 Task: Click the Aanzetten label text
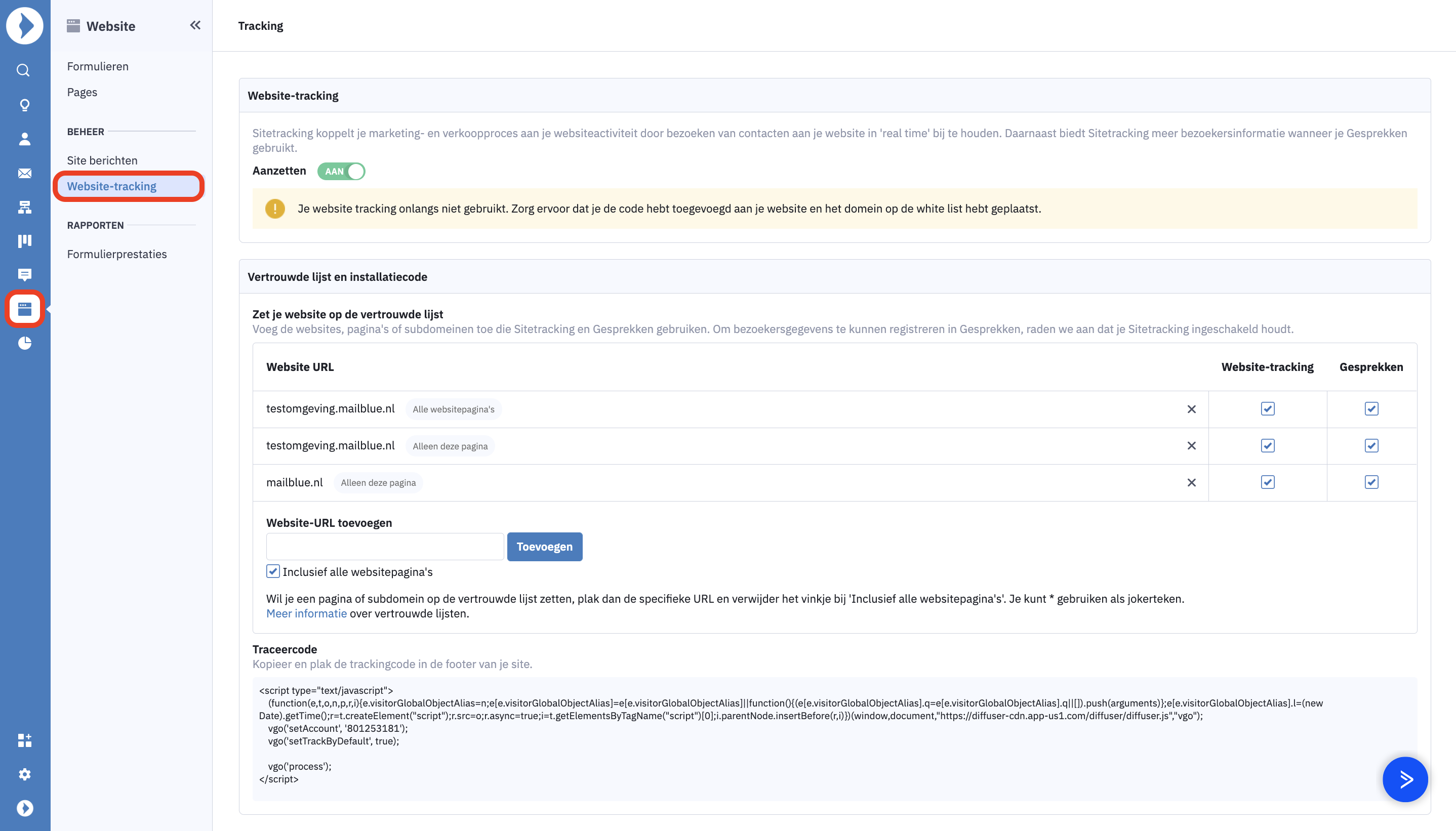click(x=279, y=171)
